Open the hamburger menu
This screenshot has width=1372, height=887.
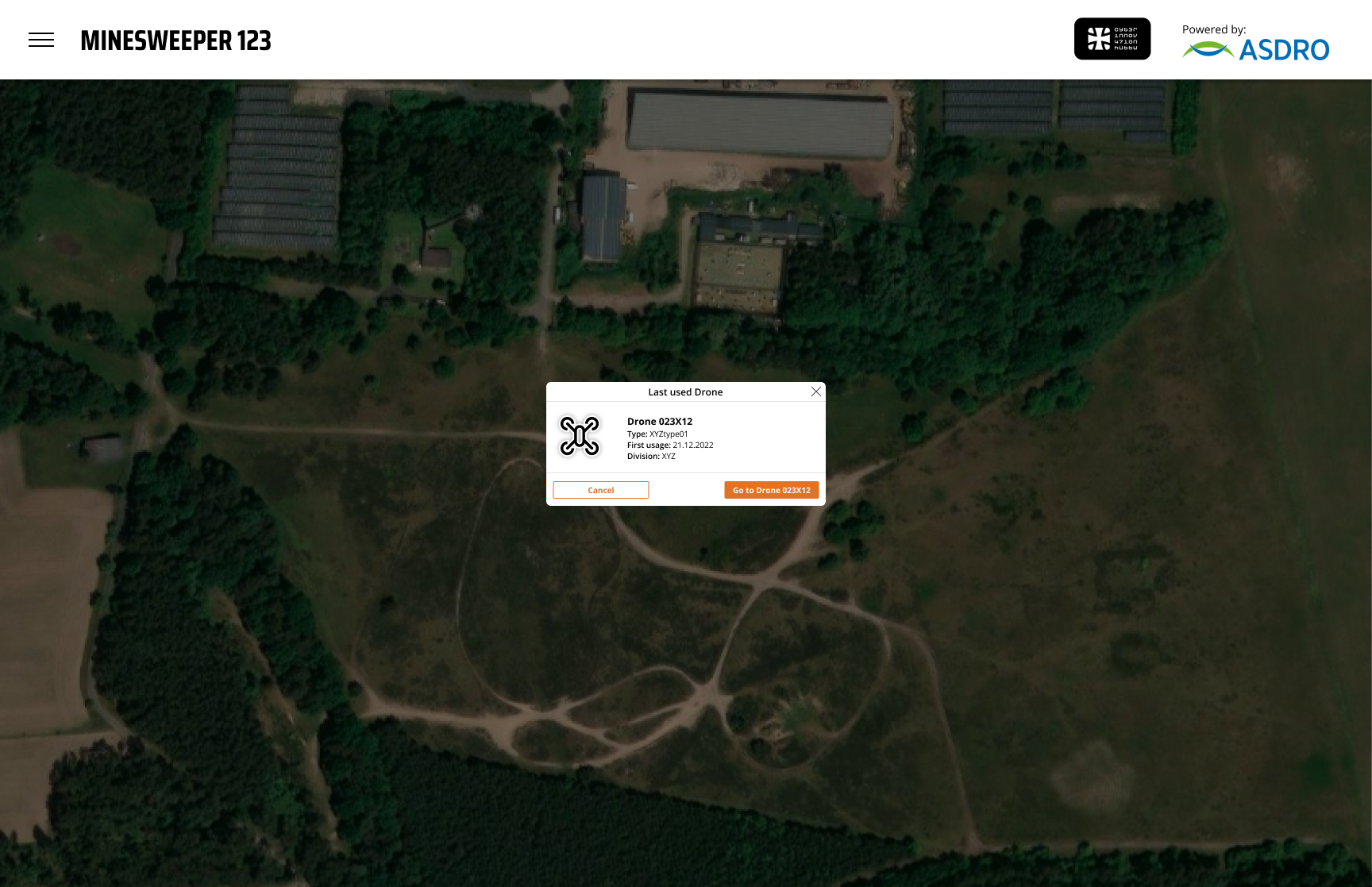tap(41, 40)
